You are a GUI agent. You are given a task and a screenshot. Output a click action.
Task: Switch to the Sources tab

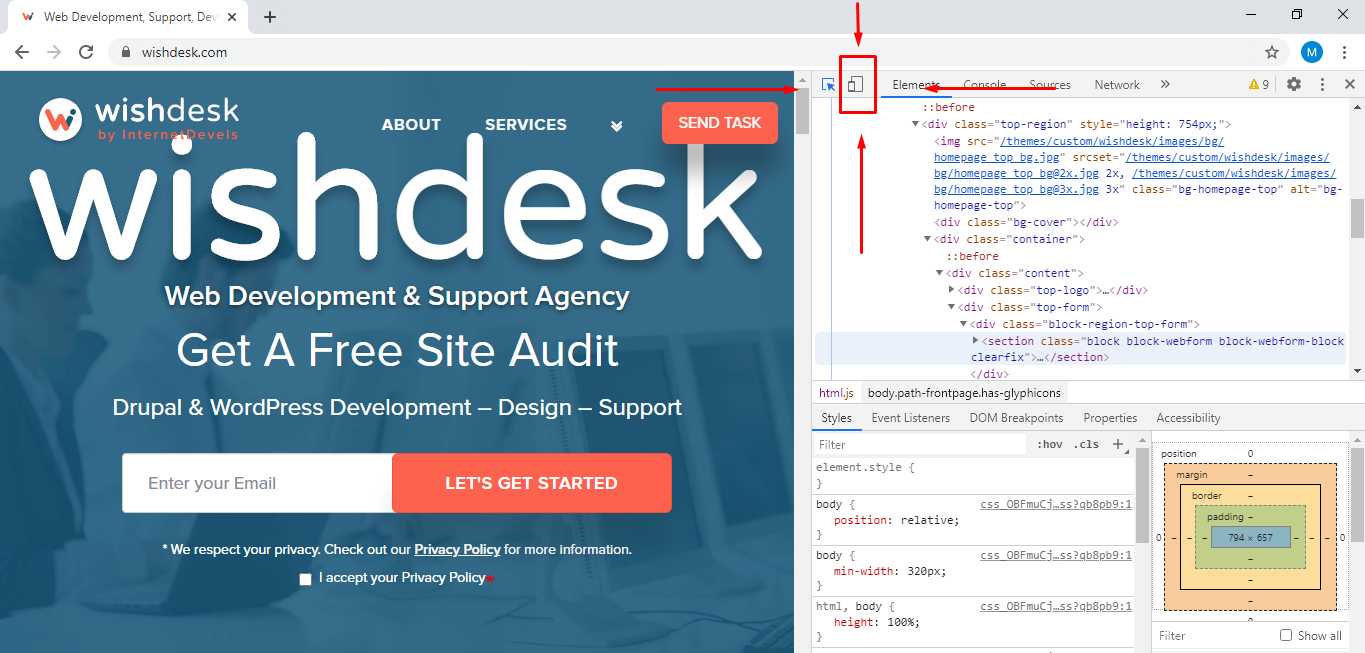click(x=1050, y=85)
